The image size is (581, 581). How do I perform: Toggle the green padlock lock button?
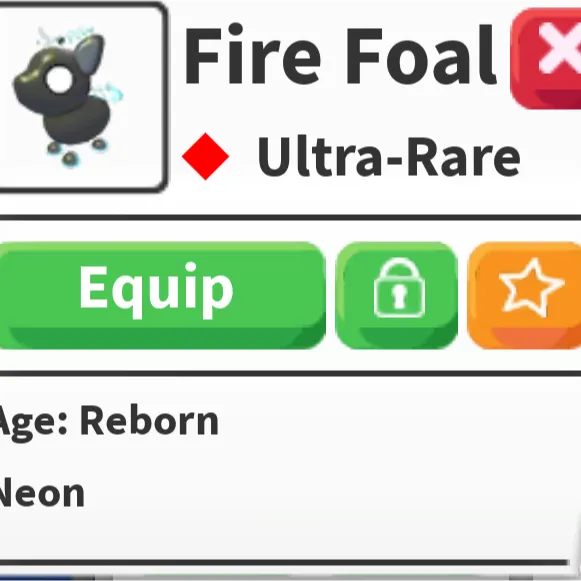tap(397, 295)
